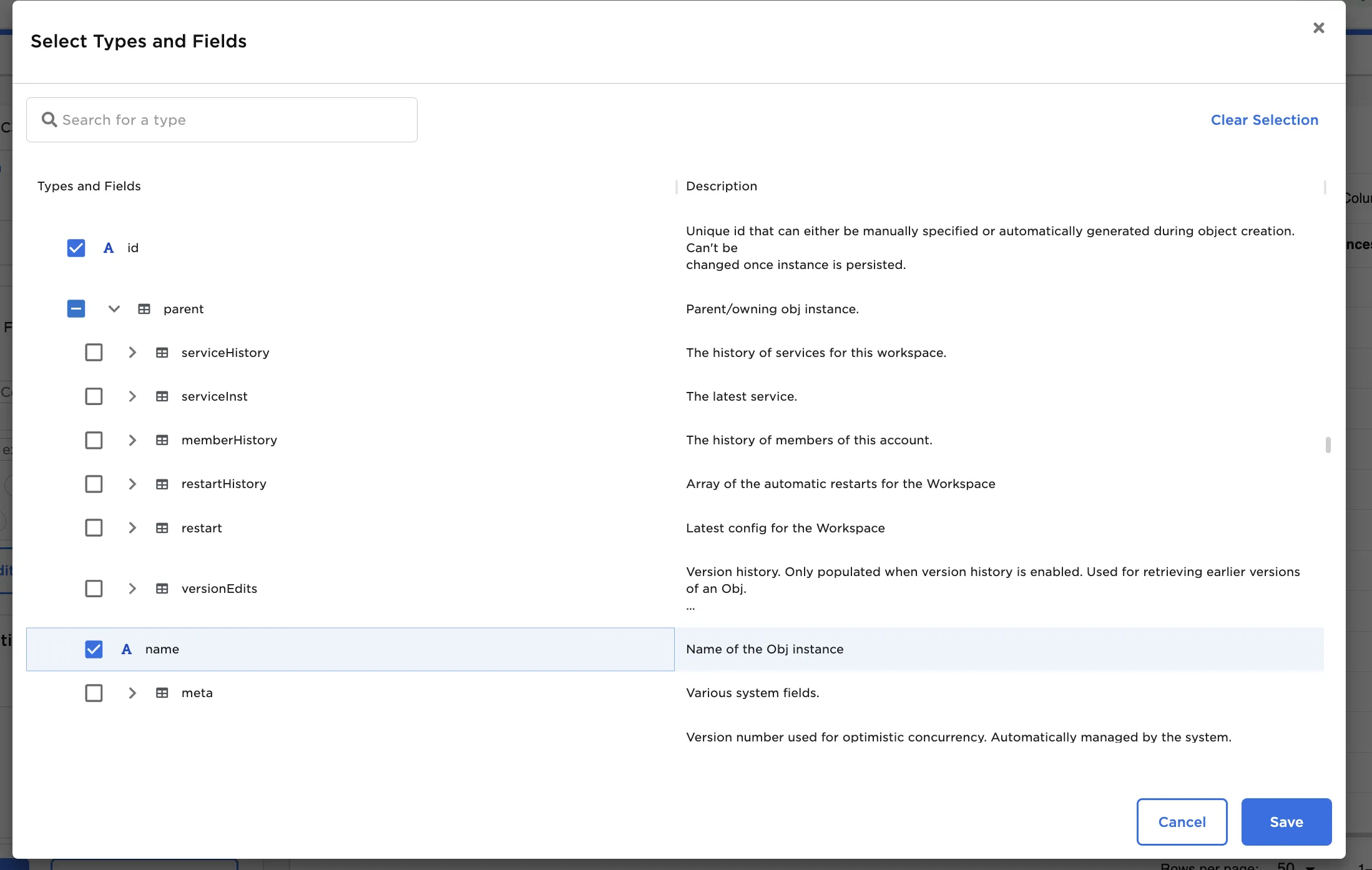Screen dimensions: 1372x870
Task: Click the table icon beside parent
Action: (x=144, y=309)
